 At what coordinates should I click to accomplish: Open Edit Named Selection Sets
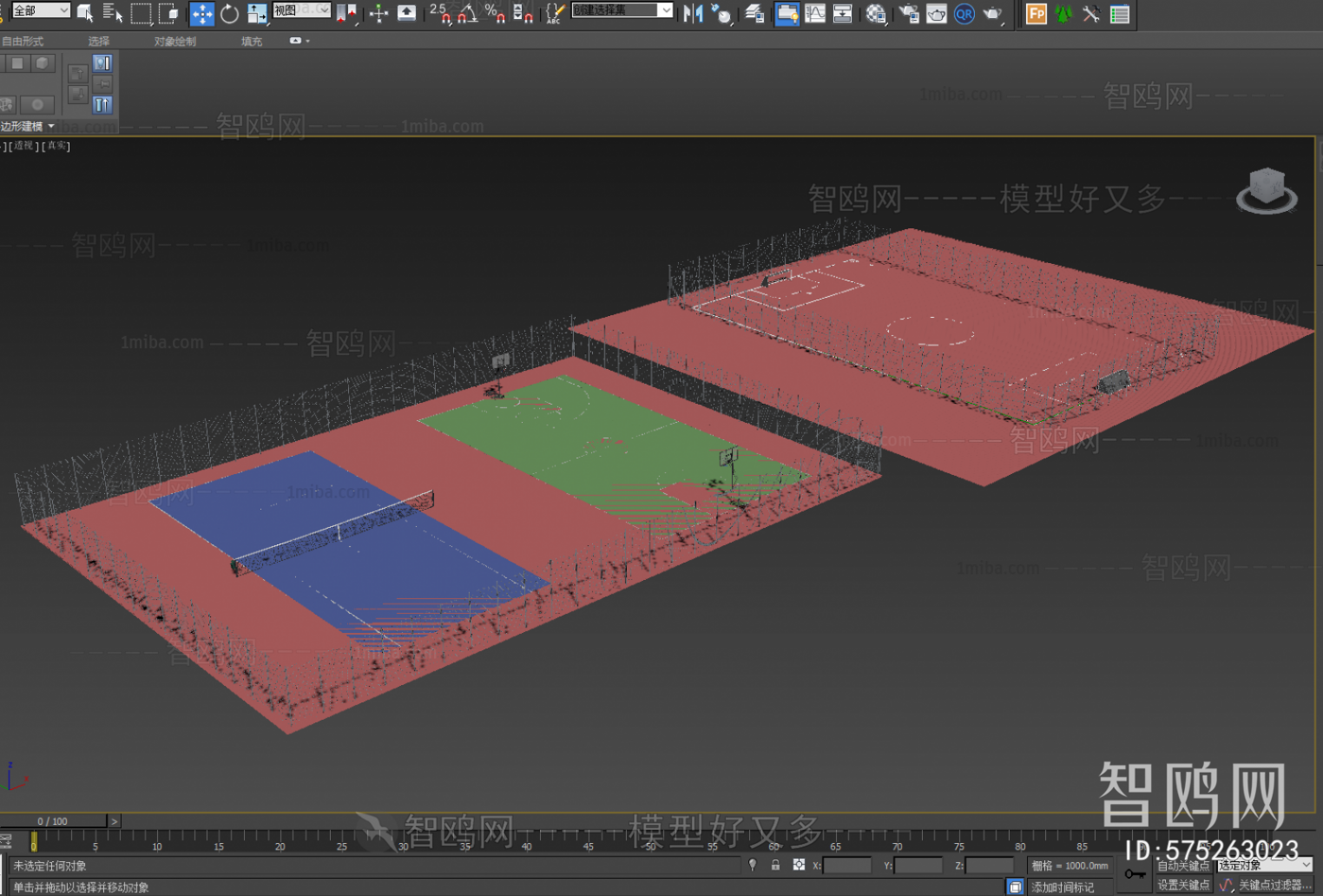(555, 13)
